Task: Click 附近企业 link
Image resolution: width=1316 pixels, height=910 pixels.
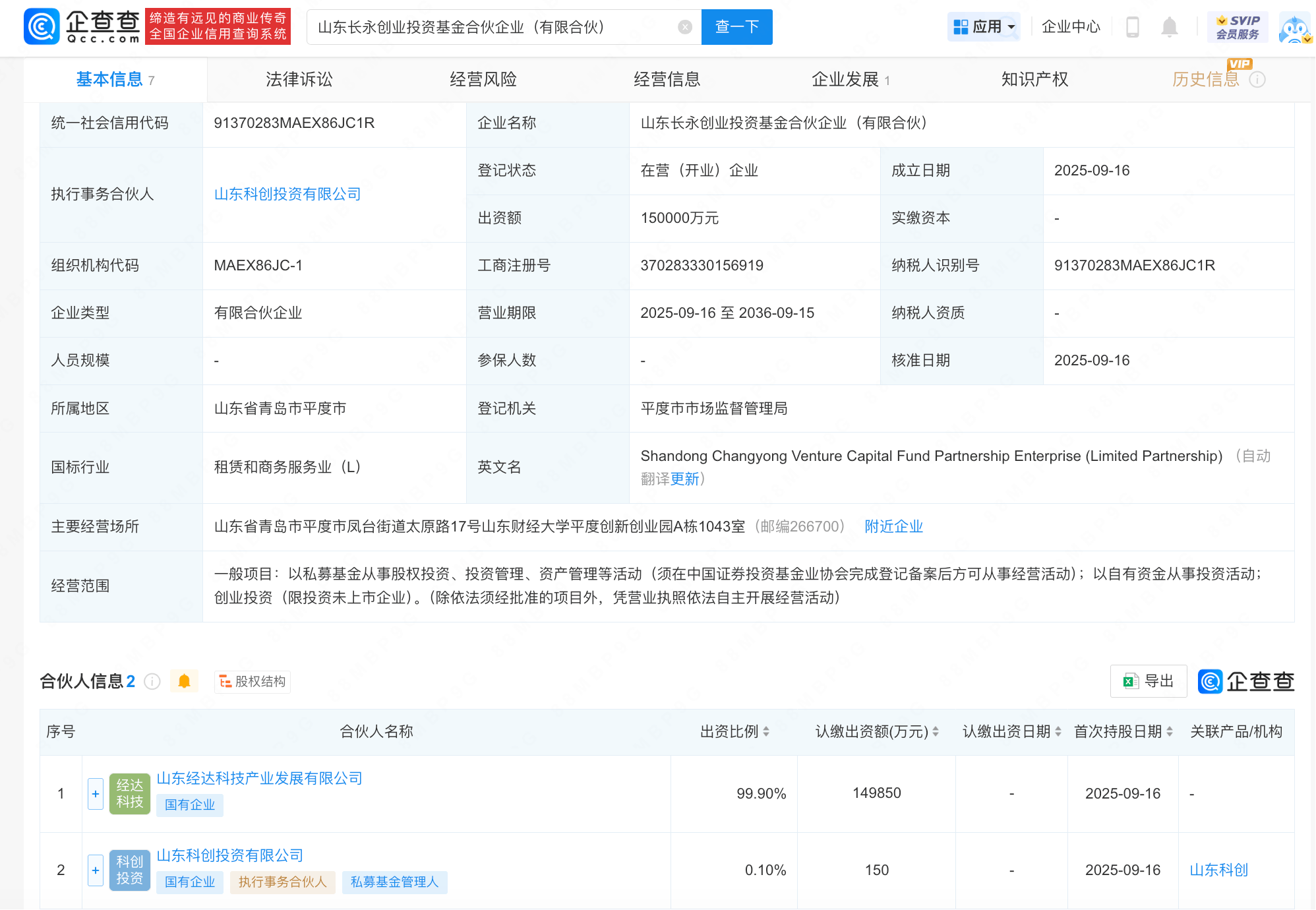Action: [894, 526]
